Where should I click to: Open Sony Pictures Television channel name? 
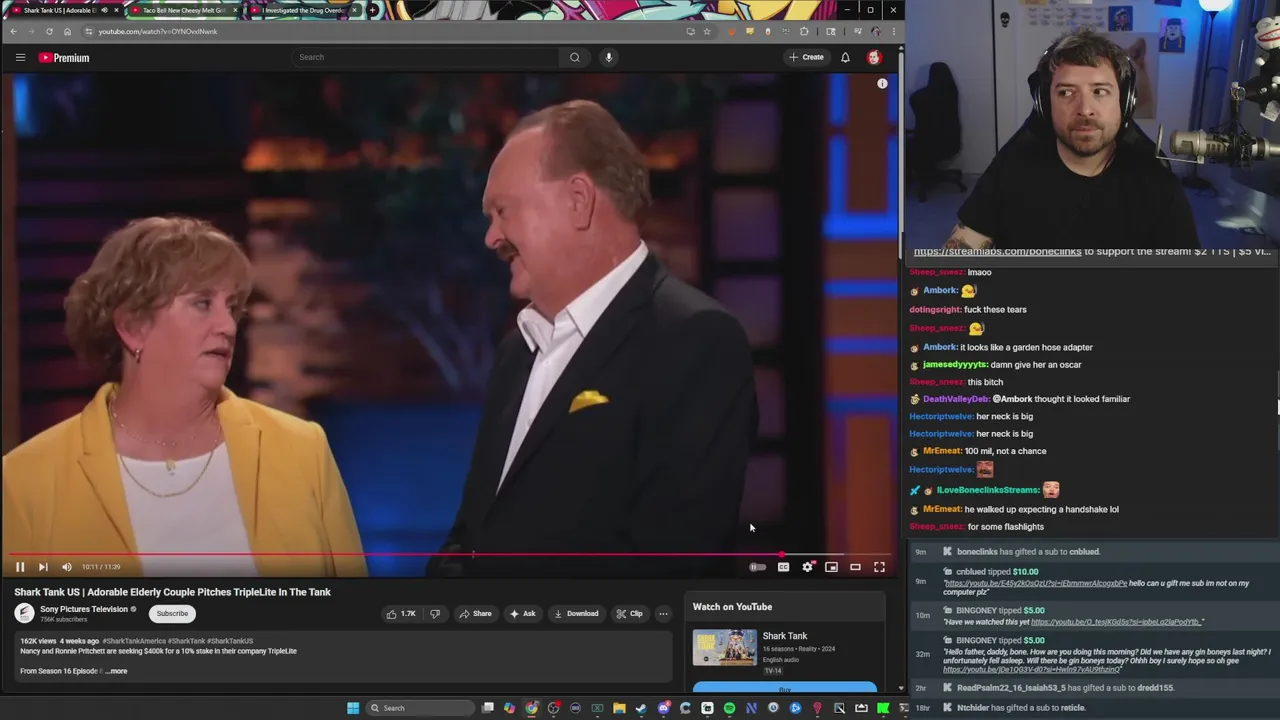(84, 609)
